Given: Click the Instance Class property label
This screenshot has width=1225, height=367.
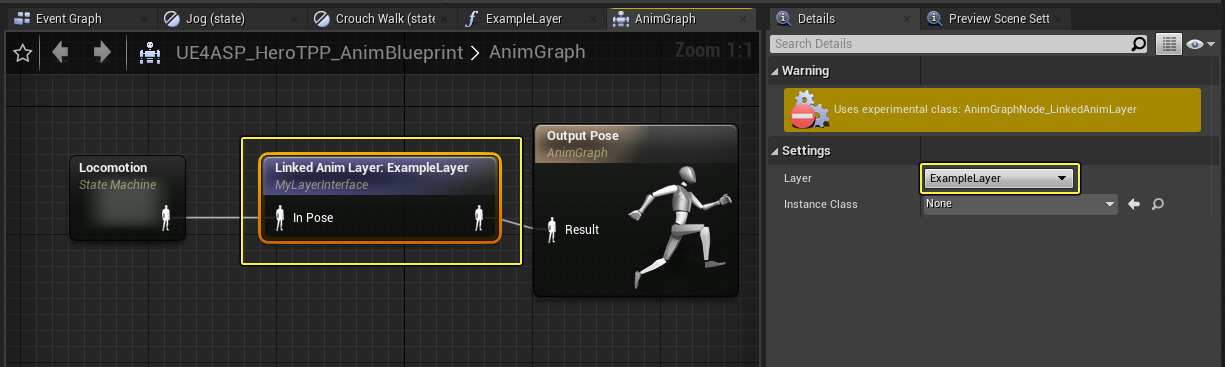Looking at the screenshot, I should [821, 204].
